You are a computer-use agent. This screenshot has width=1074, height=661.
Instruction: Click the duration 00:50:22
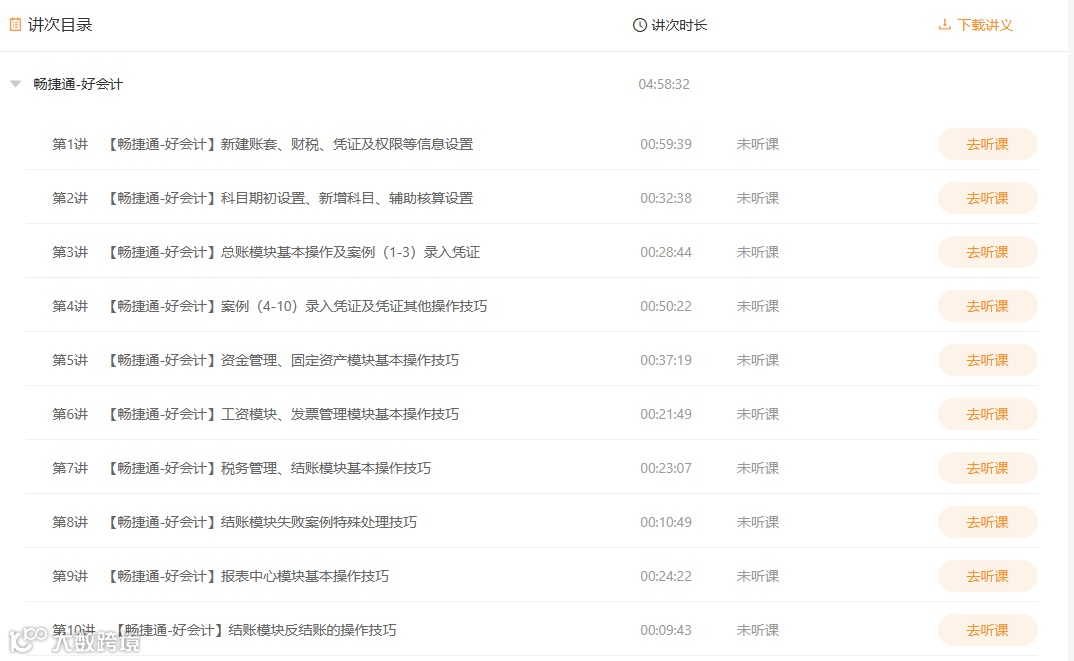[666, 306]
